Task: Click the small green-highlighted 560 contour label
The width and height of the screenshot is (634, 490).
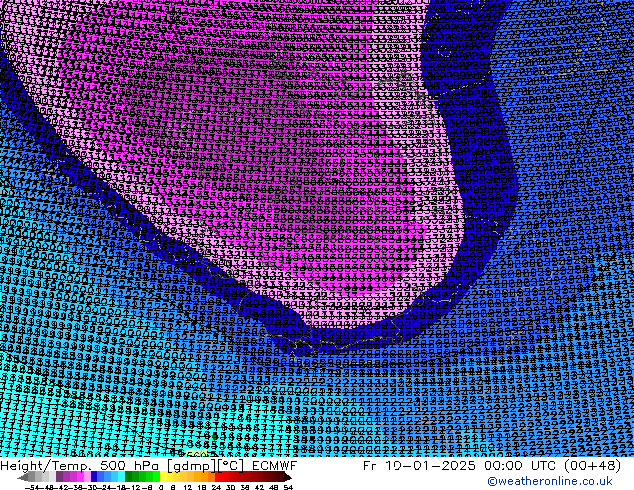Action: [197, 453]
